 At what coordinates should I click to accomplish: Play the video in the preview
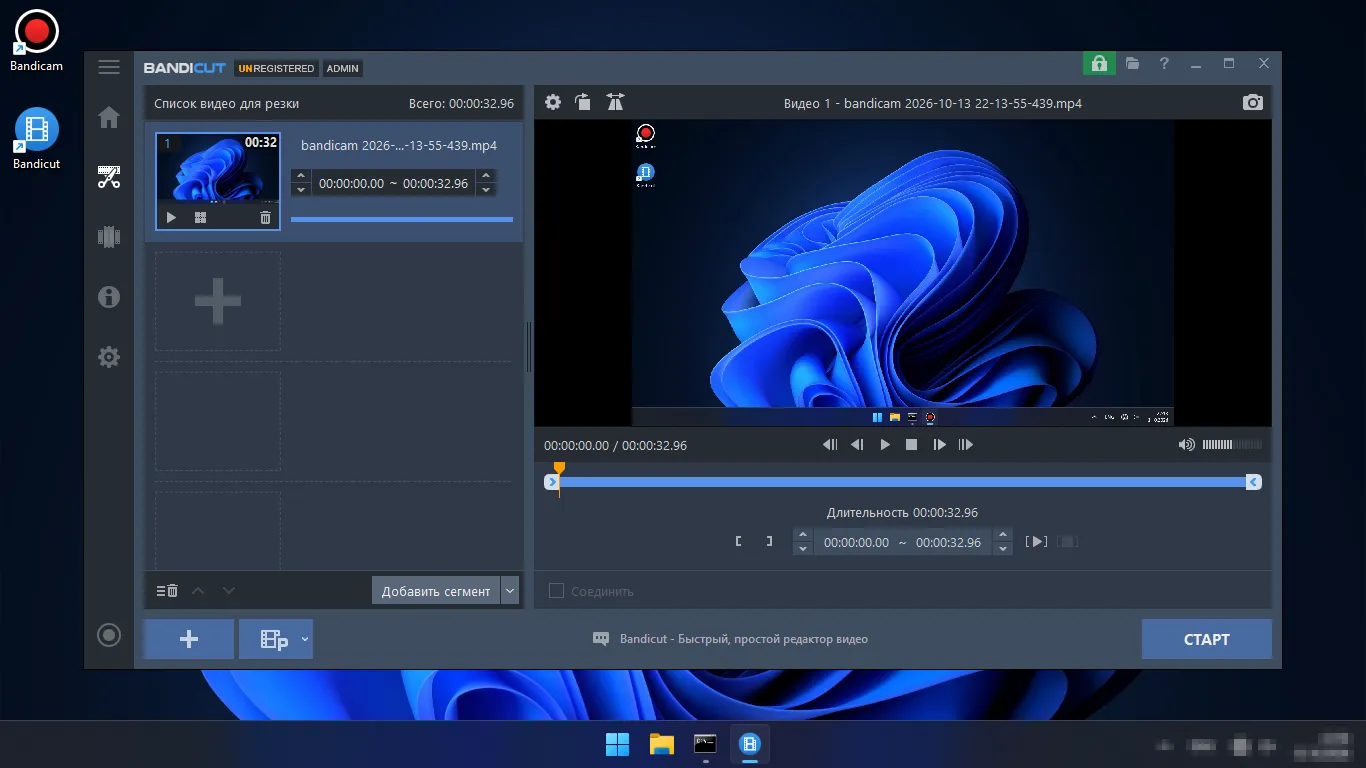pos(884,445)
